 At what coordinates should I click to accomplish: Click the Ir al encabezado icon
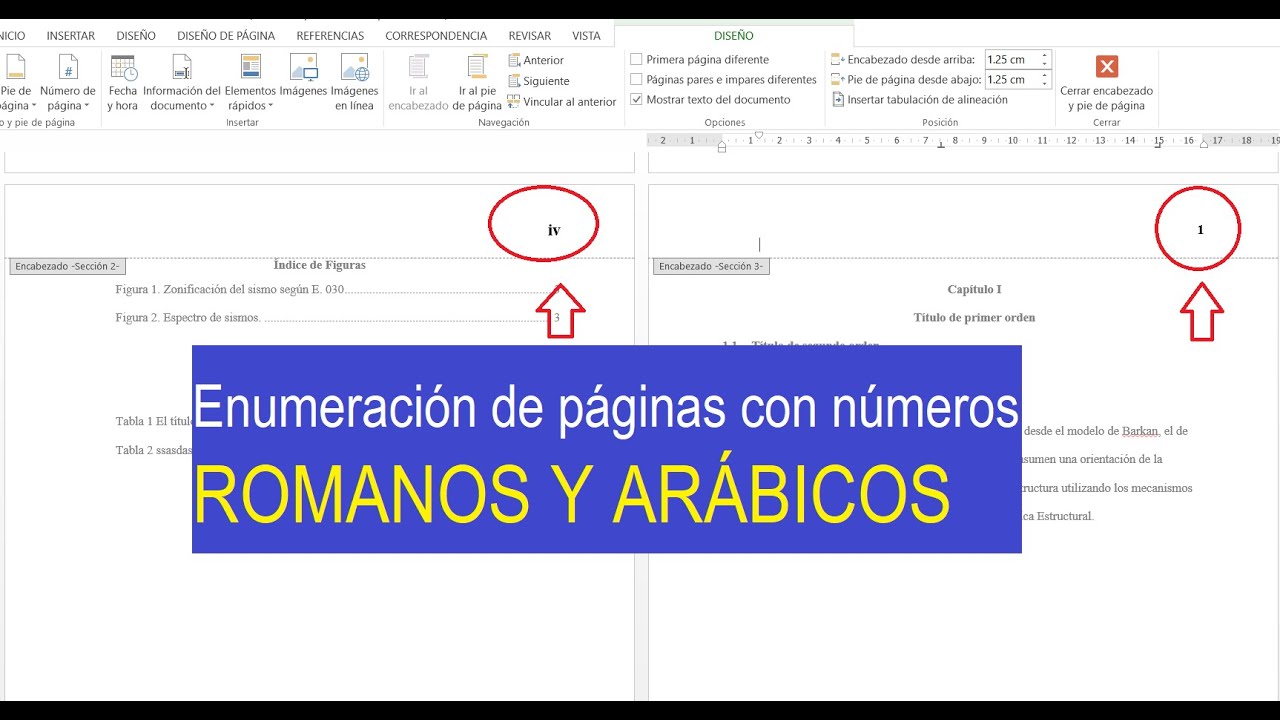418,68
